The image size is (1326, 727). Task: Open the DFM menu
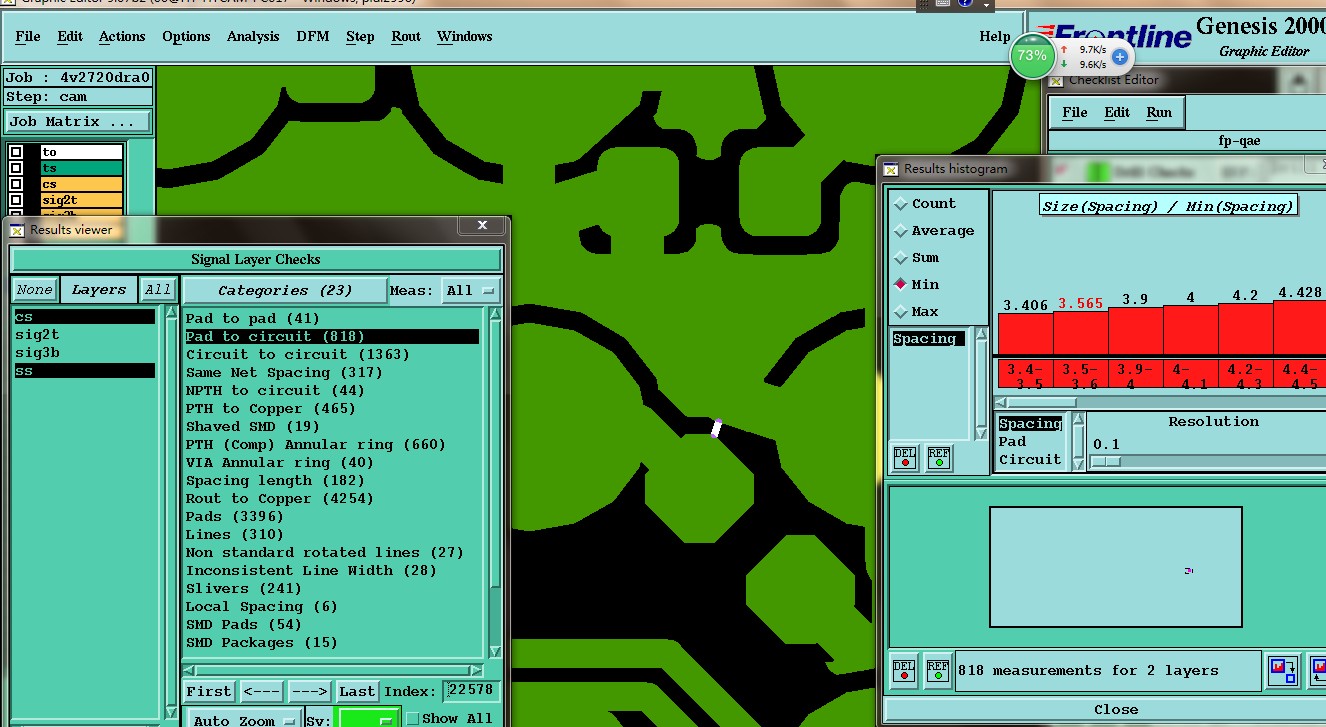(x=313, y=37)
